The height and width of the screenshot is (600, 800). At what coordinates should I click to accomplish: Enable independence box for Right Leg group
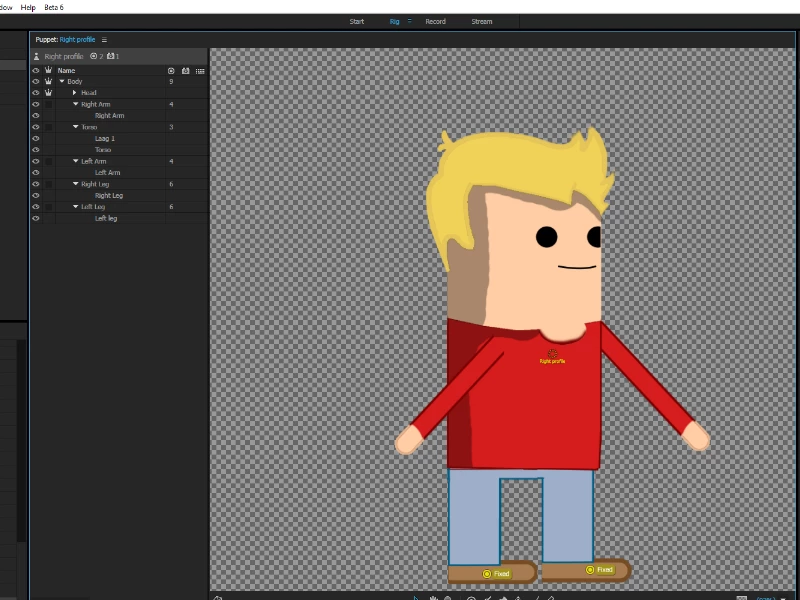click(48, 184)
